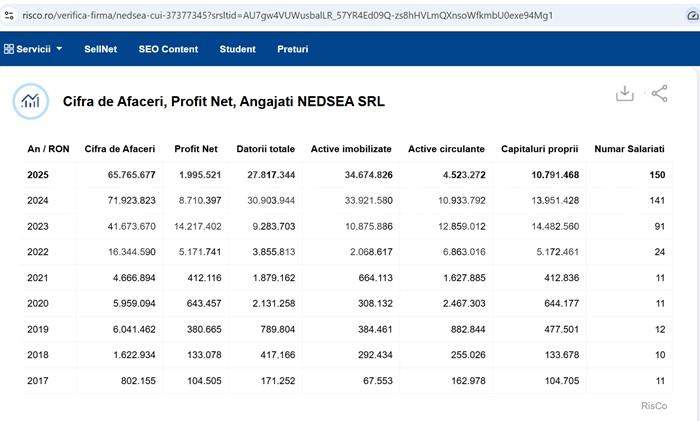This screenshot has width=700, height=421.
Task: Click the turnover value 41.673.670
Action: tap(132, 226)
